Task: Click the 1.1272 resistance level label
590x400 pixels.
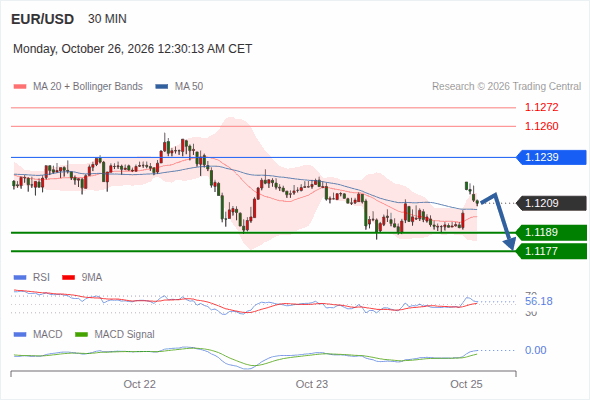Action: coord(541,107)
